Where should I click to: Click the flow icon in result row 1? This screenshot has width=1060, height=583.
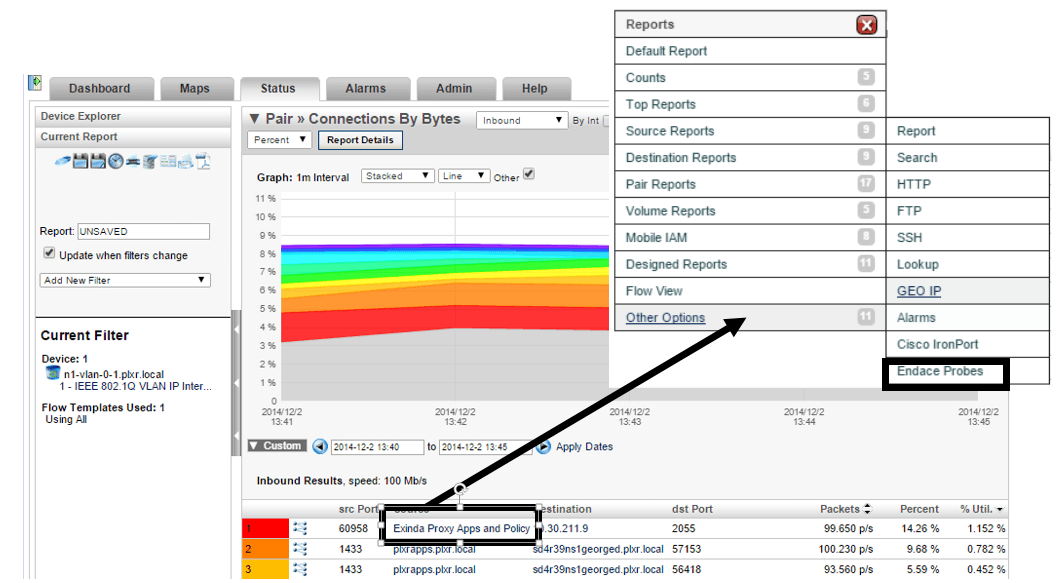click(300, 528)
